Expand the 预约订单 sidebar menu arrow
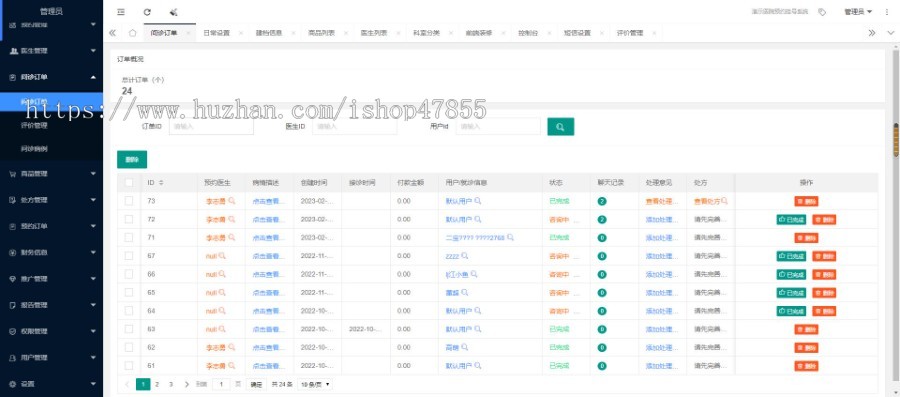The image size is (900, 397). tap(93, 226)
